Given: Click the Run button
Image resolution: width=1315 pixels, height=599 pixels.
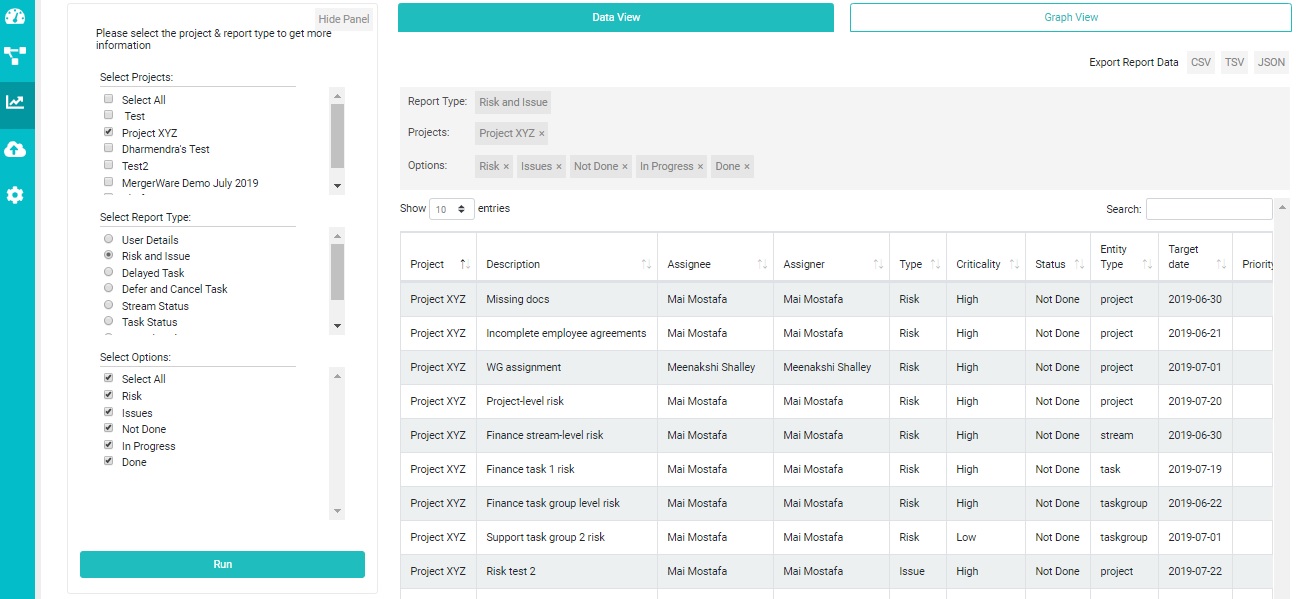Looking at the screenshot, I should tap(222, 564).
